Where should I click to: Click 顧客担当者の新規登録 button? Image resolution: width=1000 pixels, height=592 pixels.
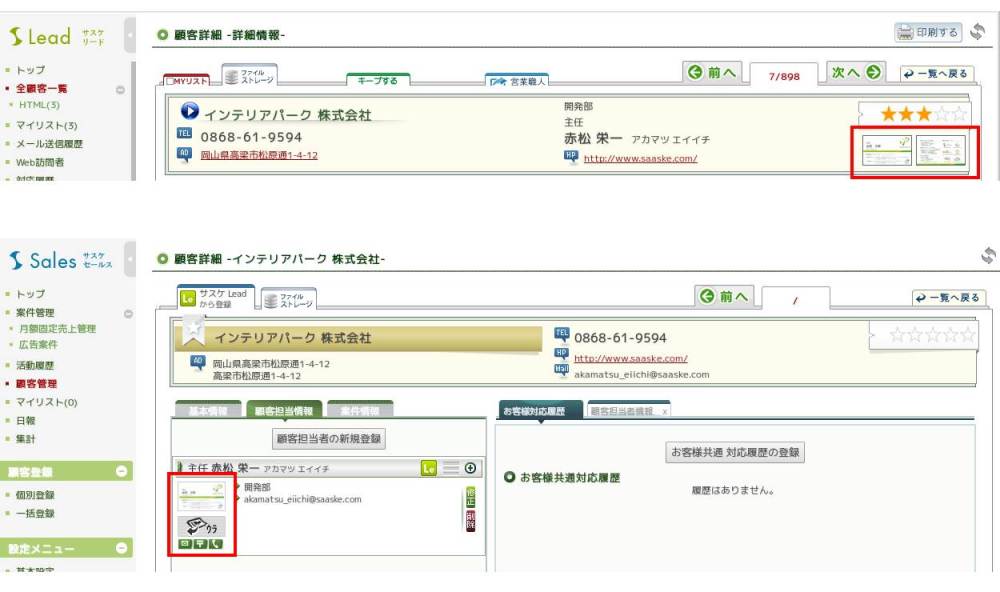pyautogui.click(x=329, y=439)
